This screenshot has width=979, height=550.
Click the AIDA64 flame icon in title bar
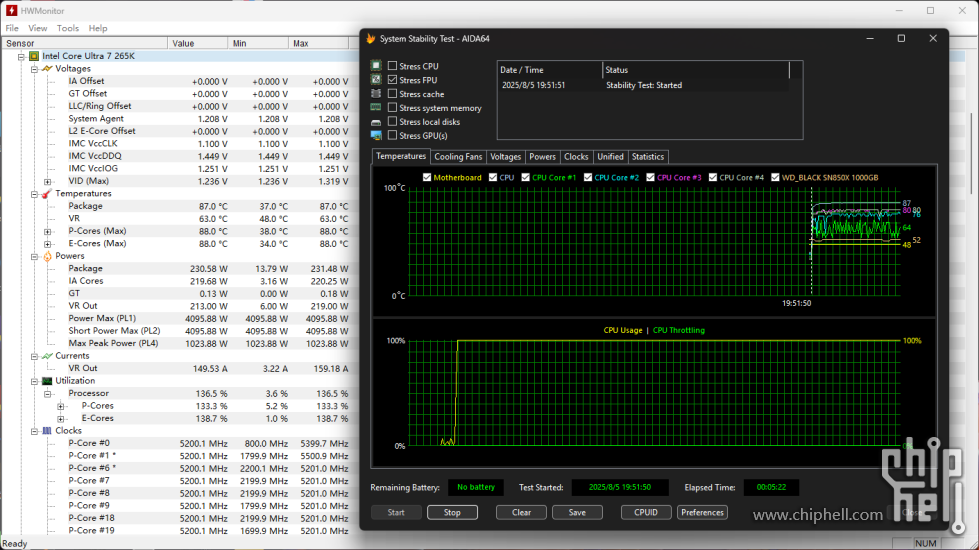pos(371,39)
